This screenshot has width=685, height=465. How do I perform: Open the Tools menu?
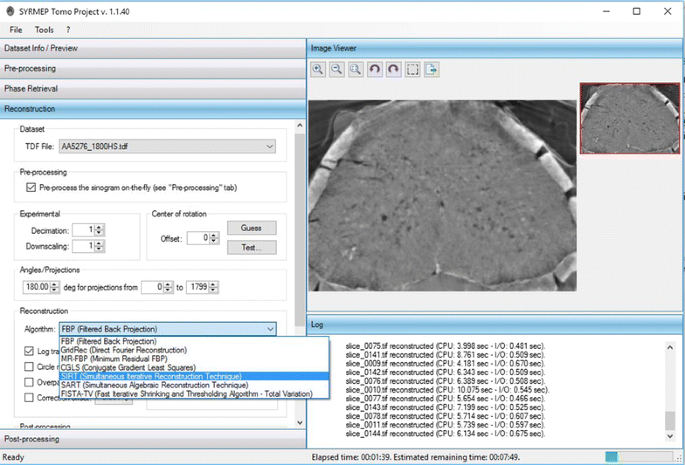tap(44, 30)
